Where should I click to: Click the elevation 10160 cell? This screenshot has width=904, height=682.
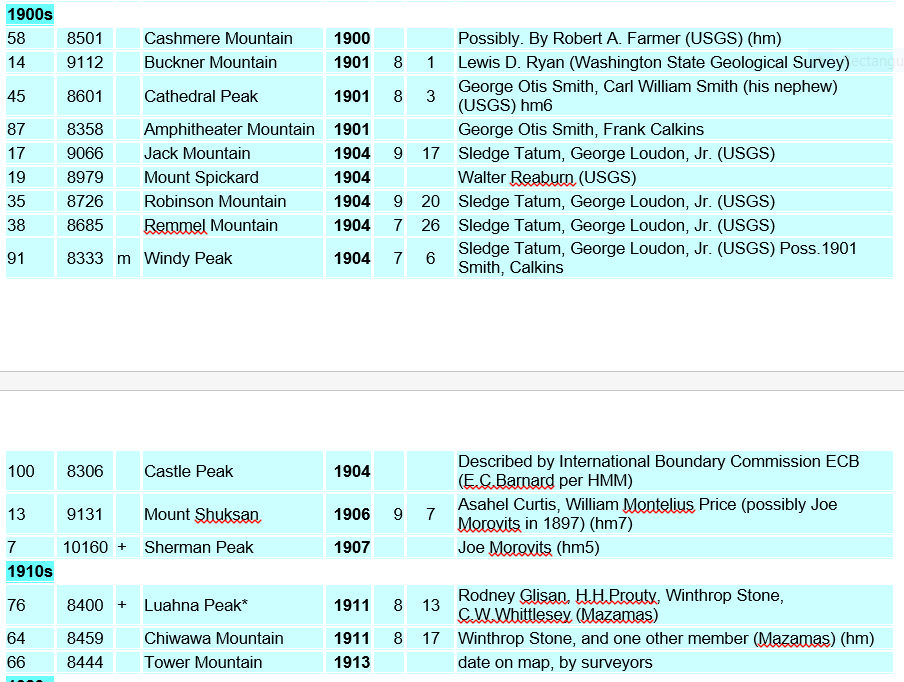coord(85,547)
